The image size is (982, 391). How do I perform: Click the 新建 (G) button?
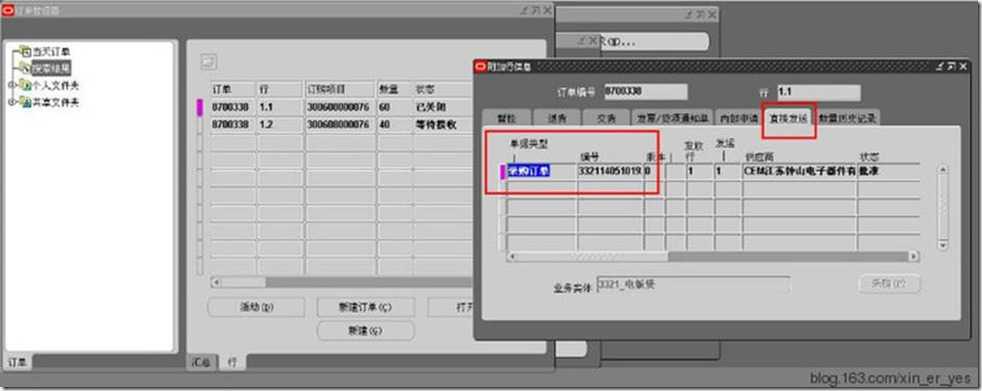(x=366, y=331)
